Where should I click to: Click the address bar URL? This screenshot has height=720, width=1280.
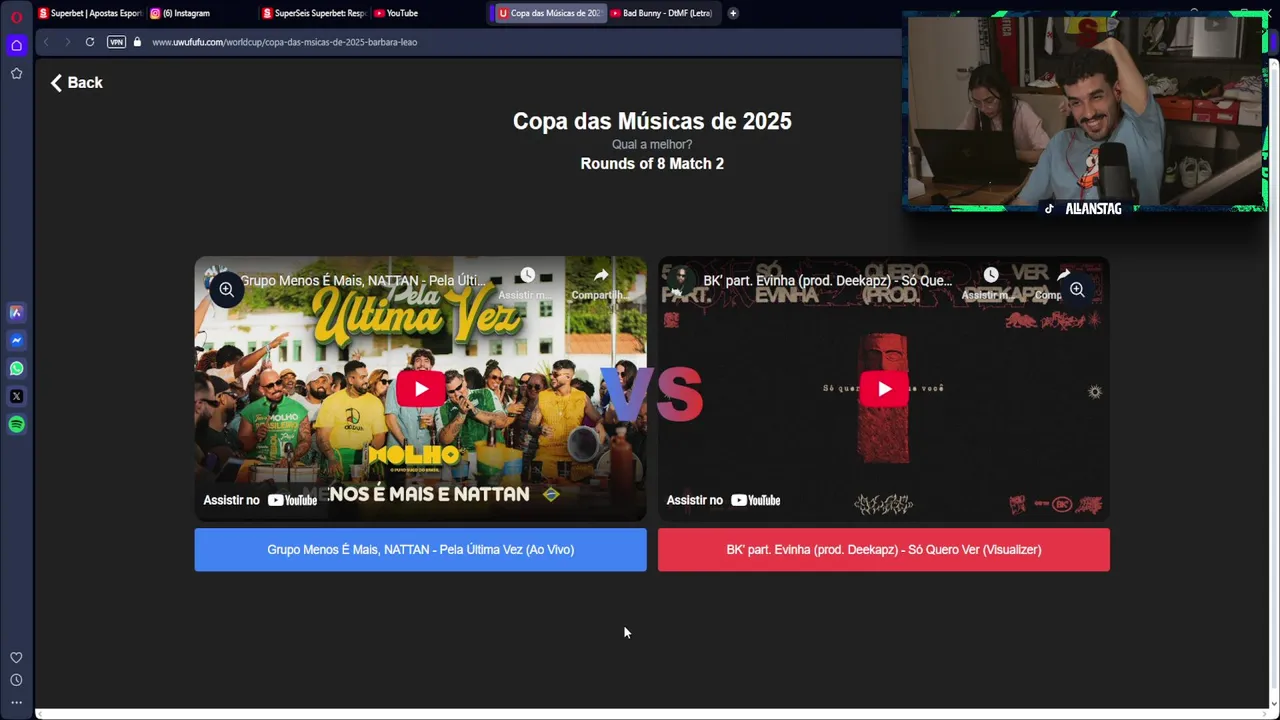pos(284,42)
